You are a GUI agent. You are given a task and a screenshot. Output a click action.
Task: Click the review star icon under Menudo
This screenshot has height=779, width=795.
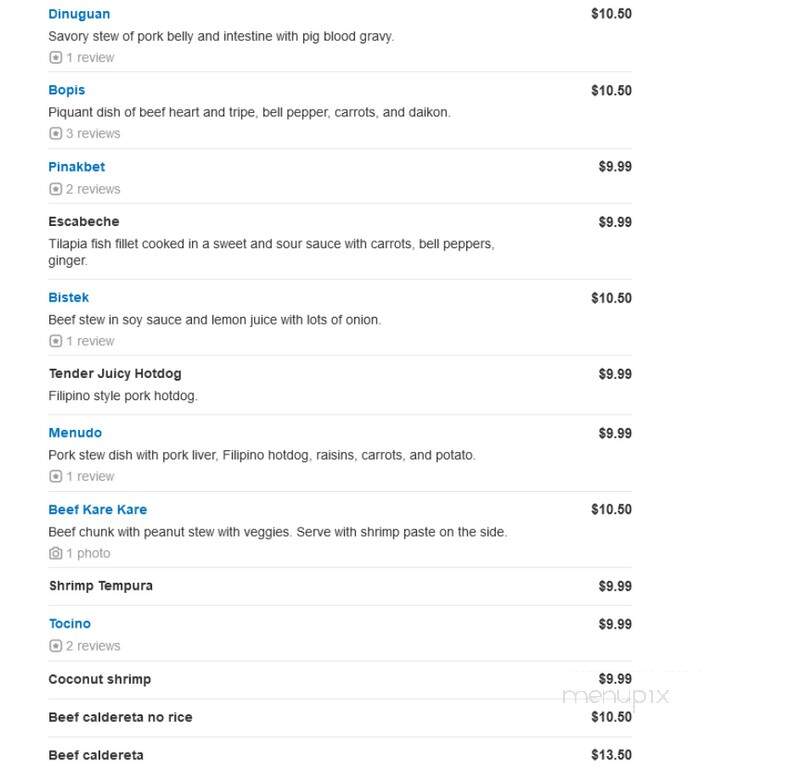(55, 476)
